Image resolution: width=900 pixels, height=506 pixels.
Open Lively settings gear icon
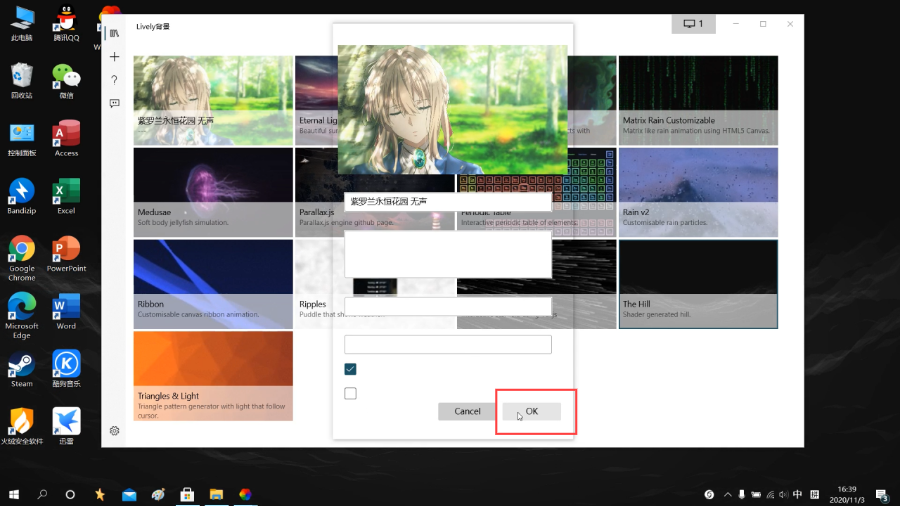(114, 431)
